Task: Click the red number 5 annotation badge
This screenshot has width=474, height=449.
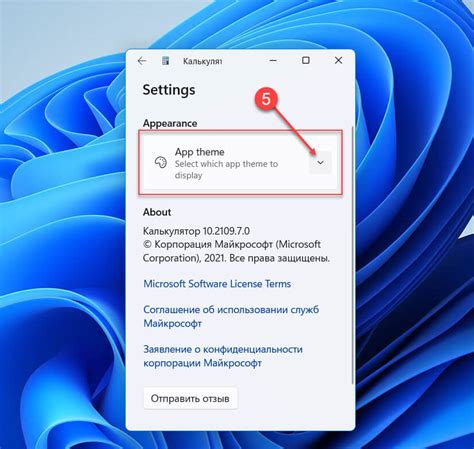Action: (266, 99)
